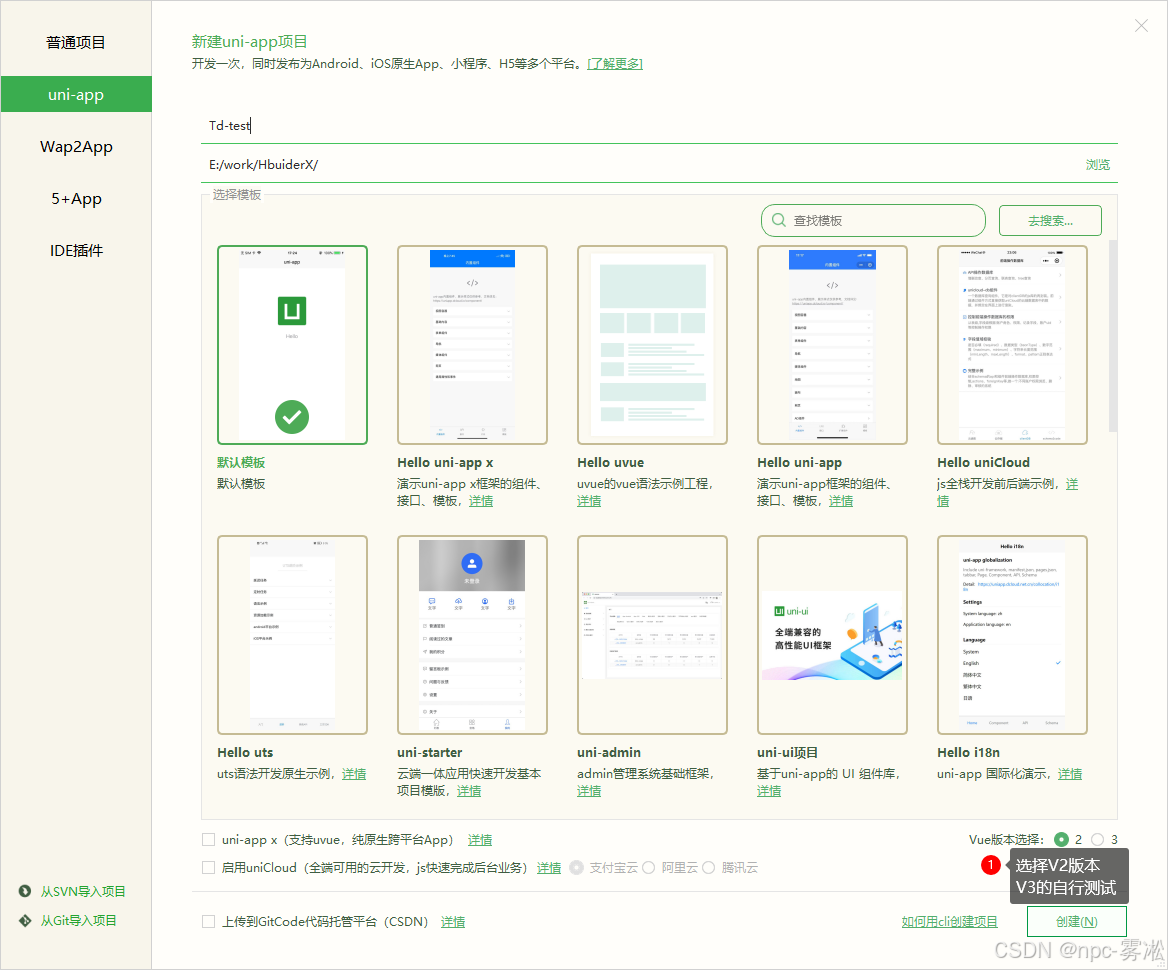Open 详情 link under uni-ui项目
1168x970 pixels.
(x=769, y=790)
